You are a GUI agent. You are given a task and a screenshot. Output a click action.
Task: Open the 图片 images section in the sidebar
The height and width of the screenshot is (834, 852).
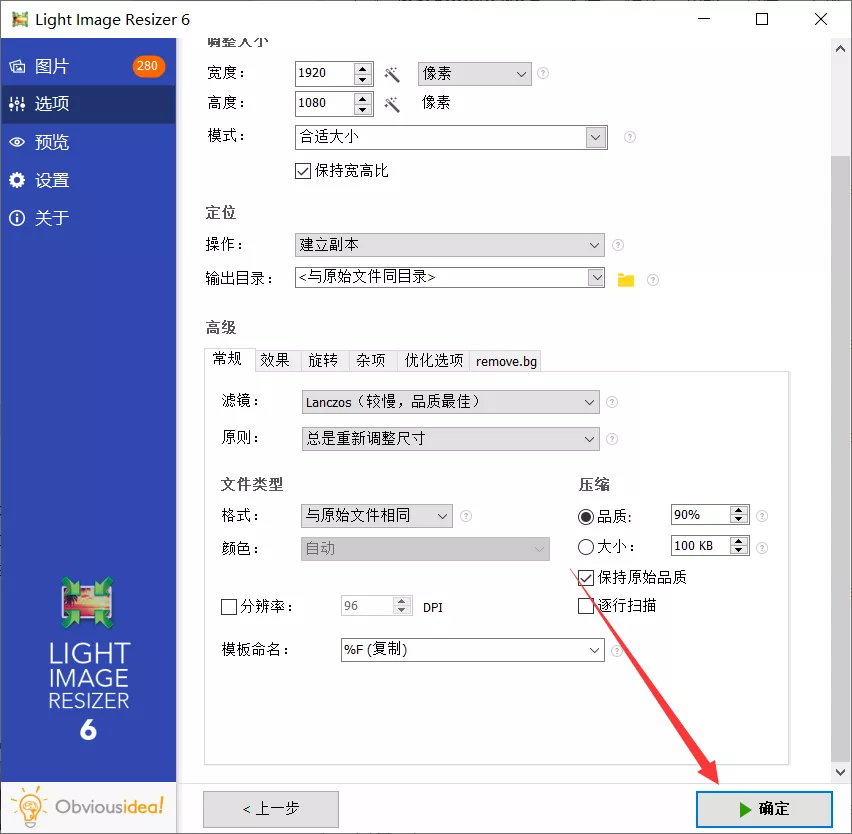point(88,66)
